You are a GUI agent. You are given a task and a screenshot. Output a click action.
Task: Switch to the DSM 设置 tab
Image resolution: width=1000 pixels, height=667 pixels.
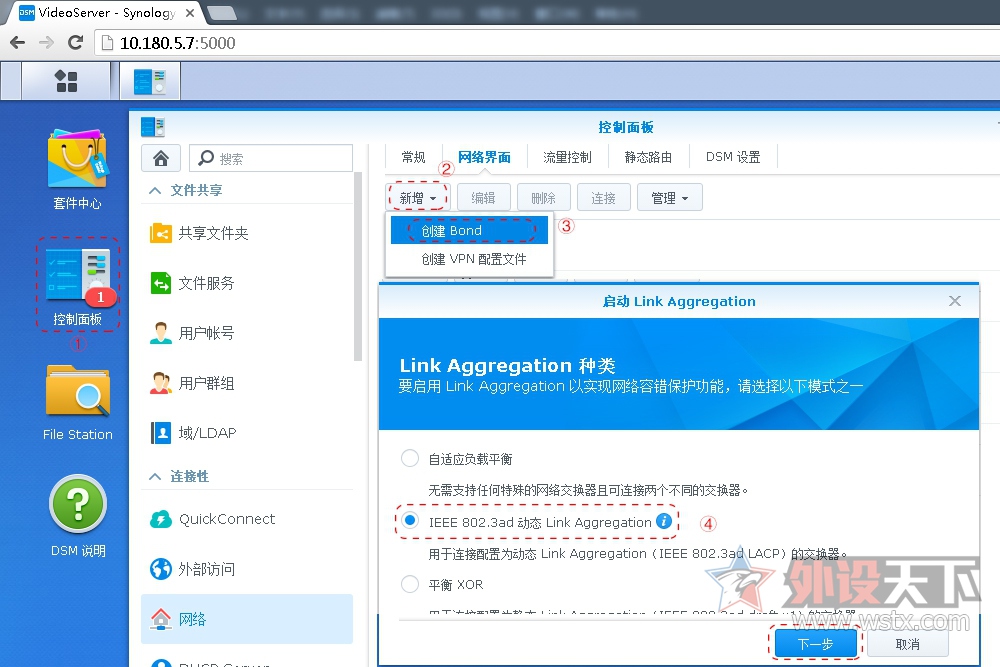click(x=733, y=157)
